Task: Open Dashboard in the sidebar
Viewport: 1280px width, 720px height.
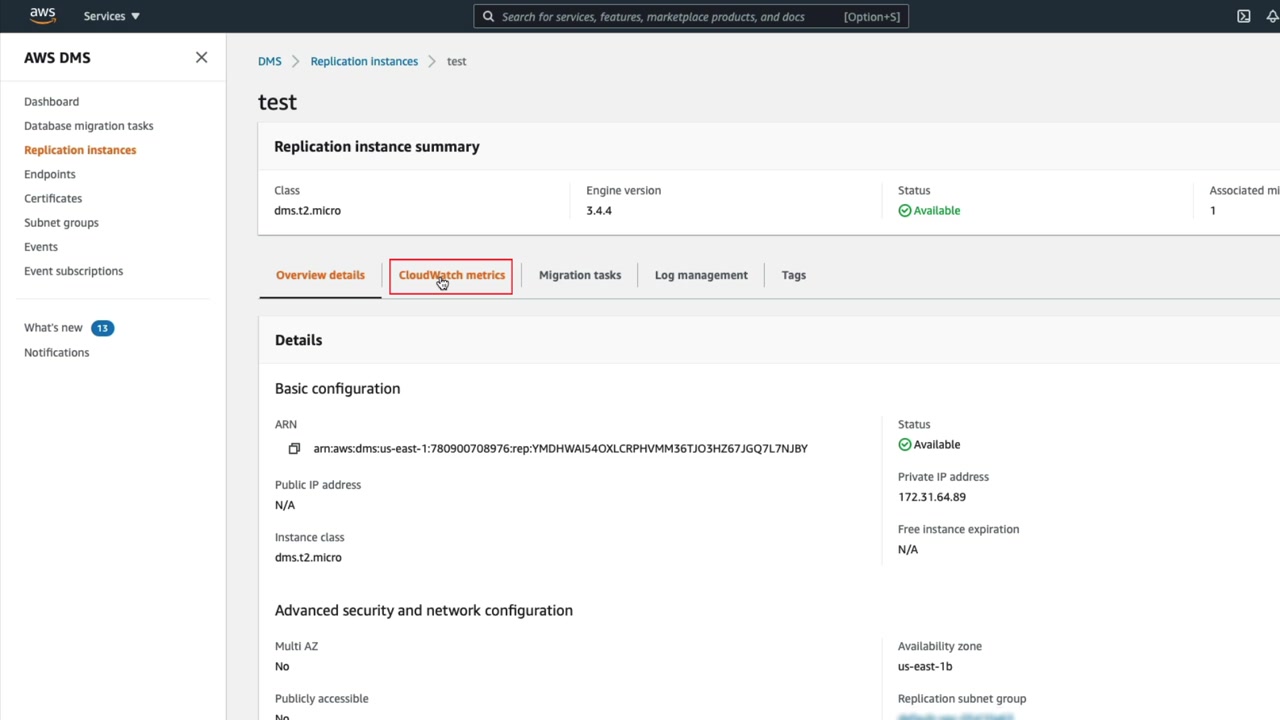Action: (51, 102)
